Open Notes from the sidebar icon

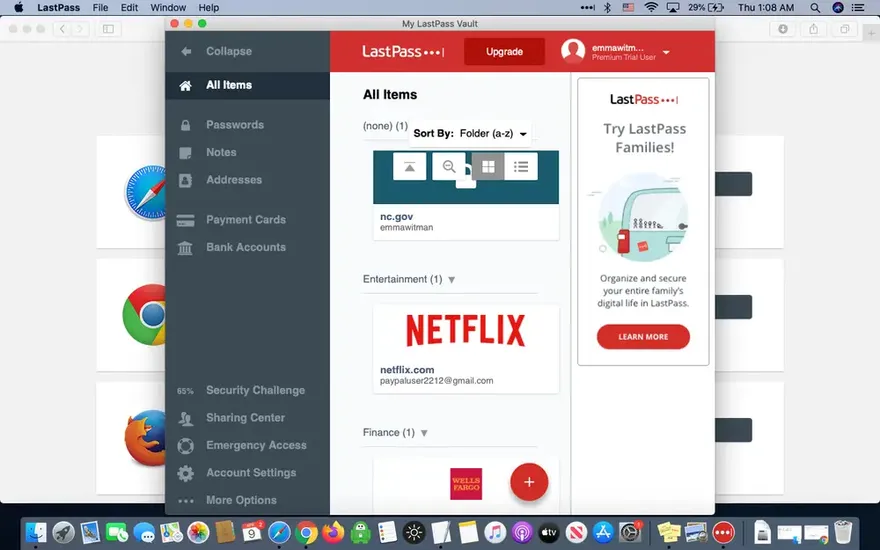click(x=185, y=153)
